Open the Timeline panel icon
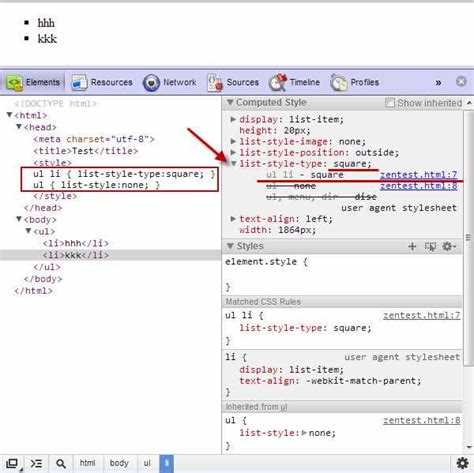Screen dimensions: 474x473 click(x=278, y=82)
